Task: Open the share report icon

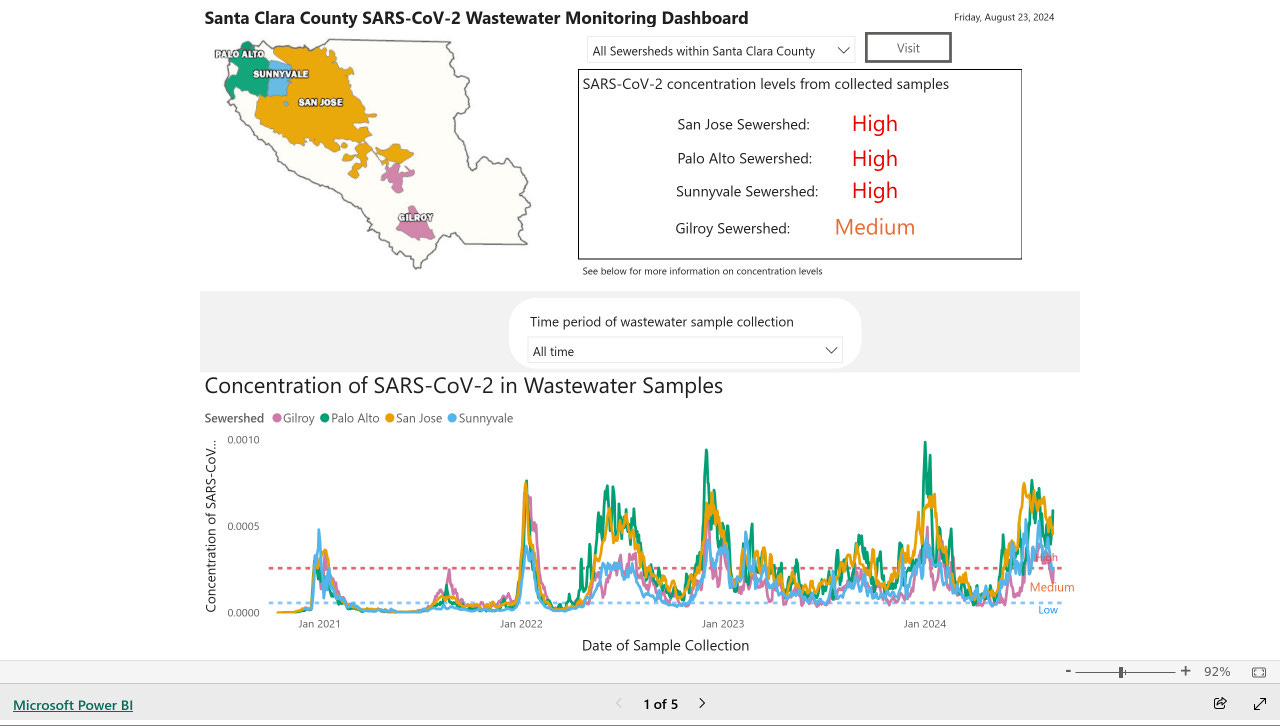Action: click(x=1220, y=704)
